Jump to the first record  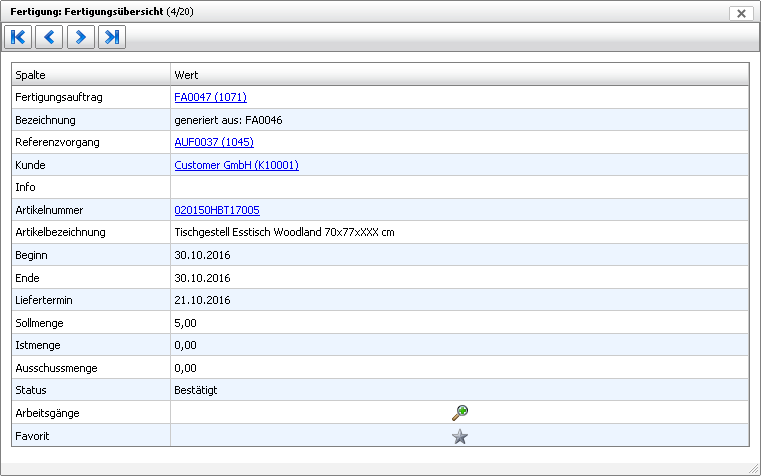coord(18,37)
